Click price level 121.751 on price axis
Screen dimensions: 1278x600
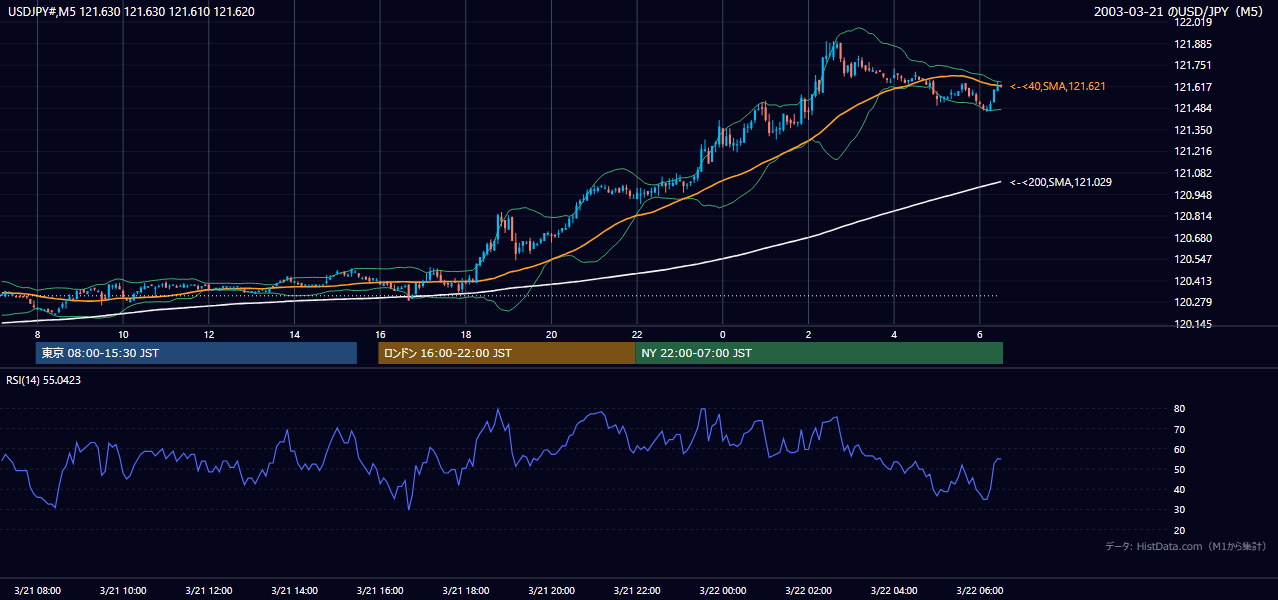[1194, 65]
